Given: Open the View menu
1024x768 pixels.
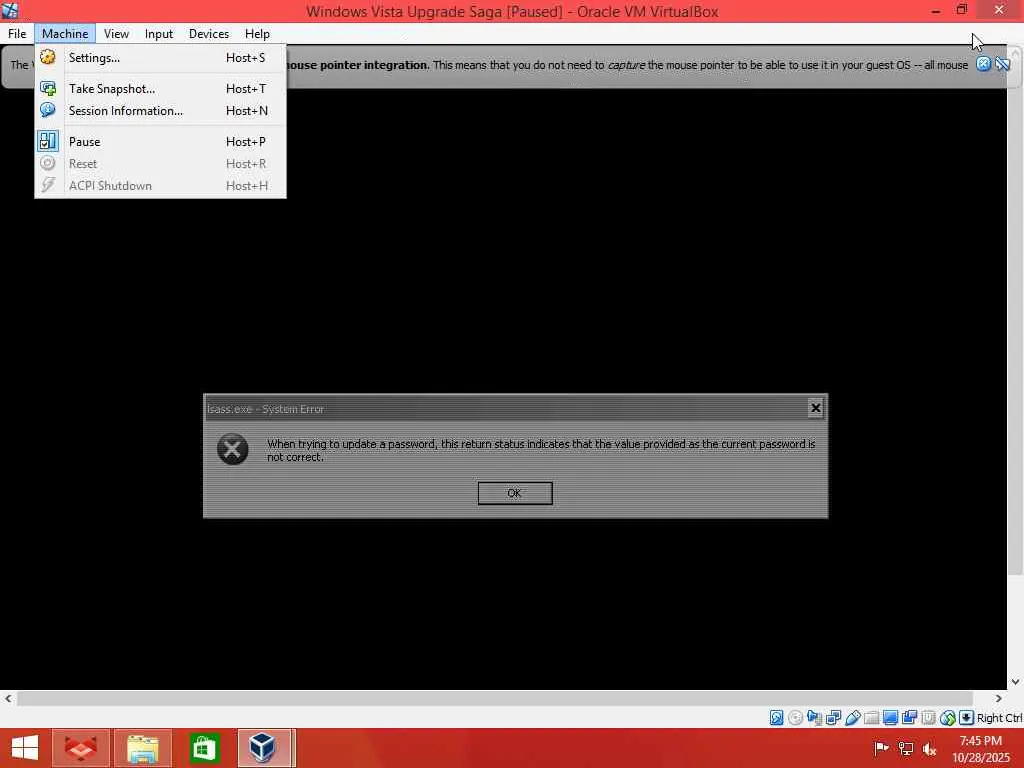Looking at the screenshot, I should click(x=116, y=33).
